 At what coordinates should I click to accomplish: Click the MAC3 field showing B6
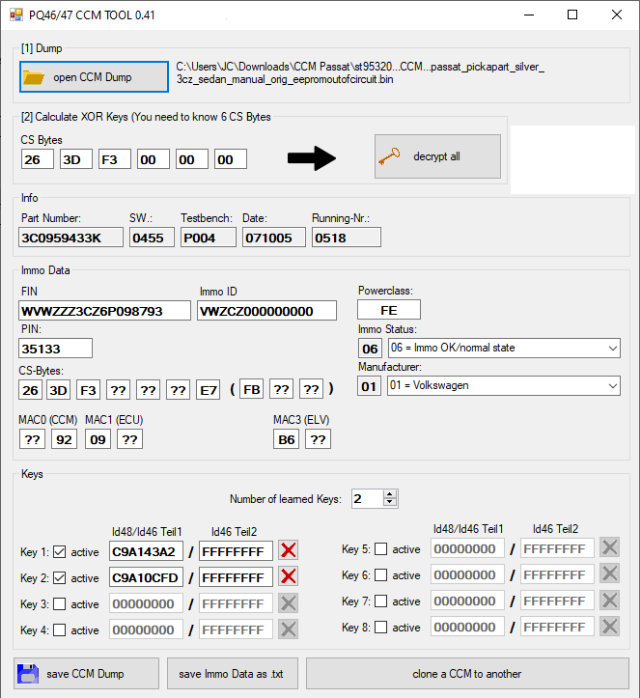pos(286,439)
